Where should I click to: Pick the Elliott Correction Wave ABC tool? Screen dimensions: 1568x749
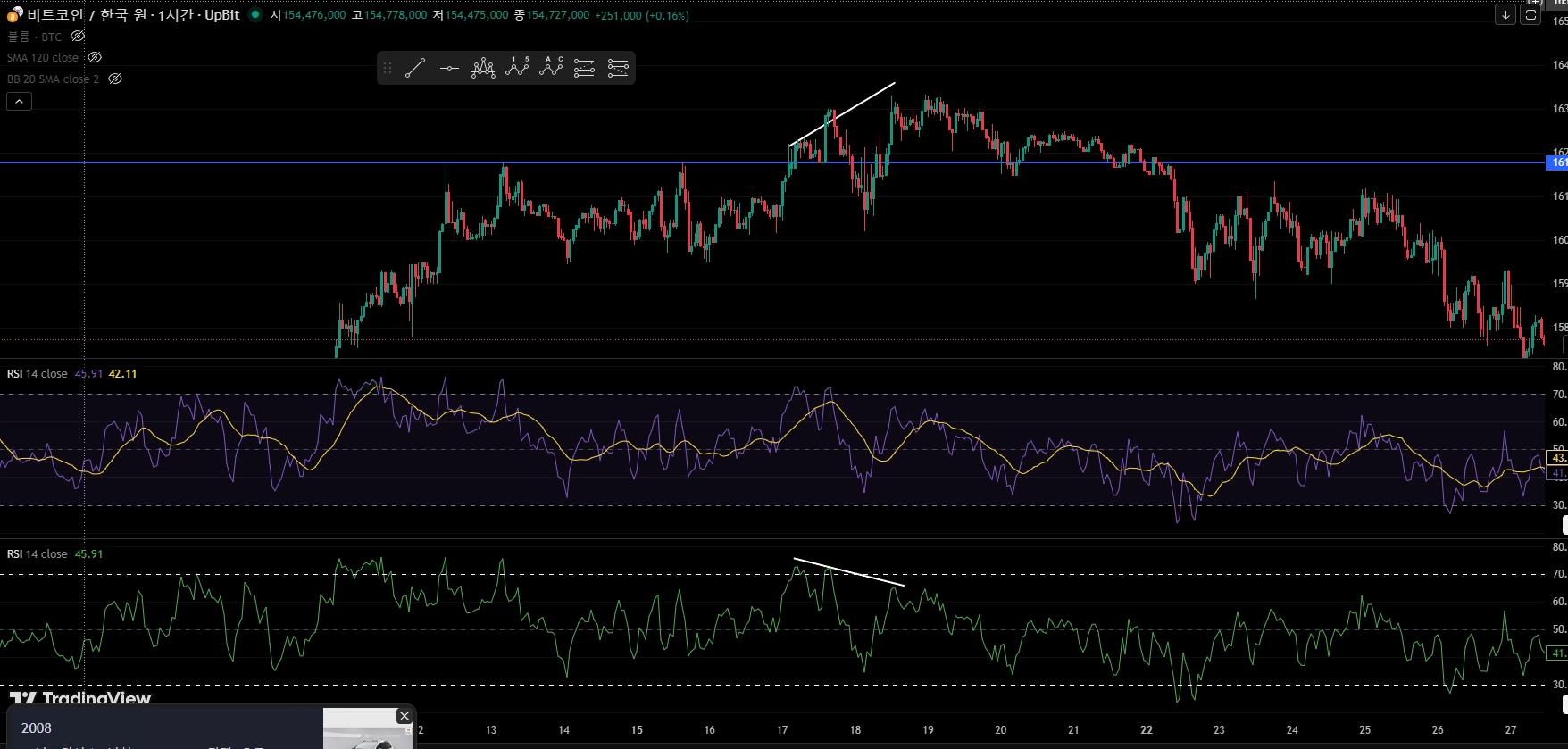(x=551, y=68)
